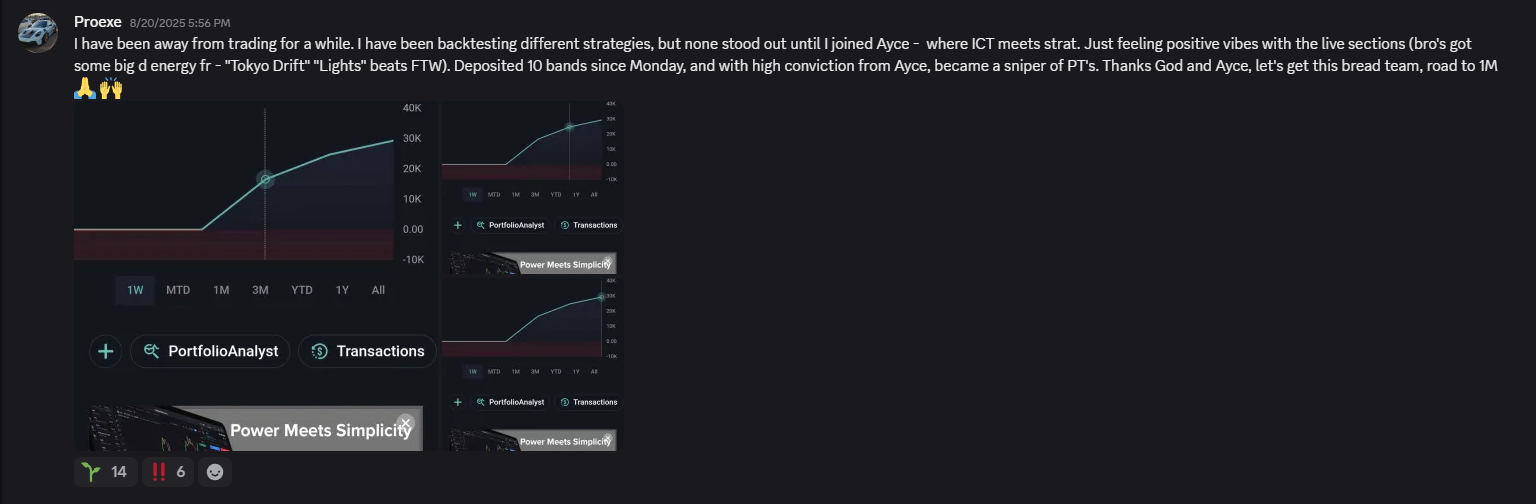Click the highlighted data point on the large chart

pos(265,179)
